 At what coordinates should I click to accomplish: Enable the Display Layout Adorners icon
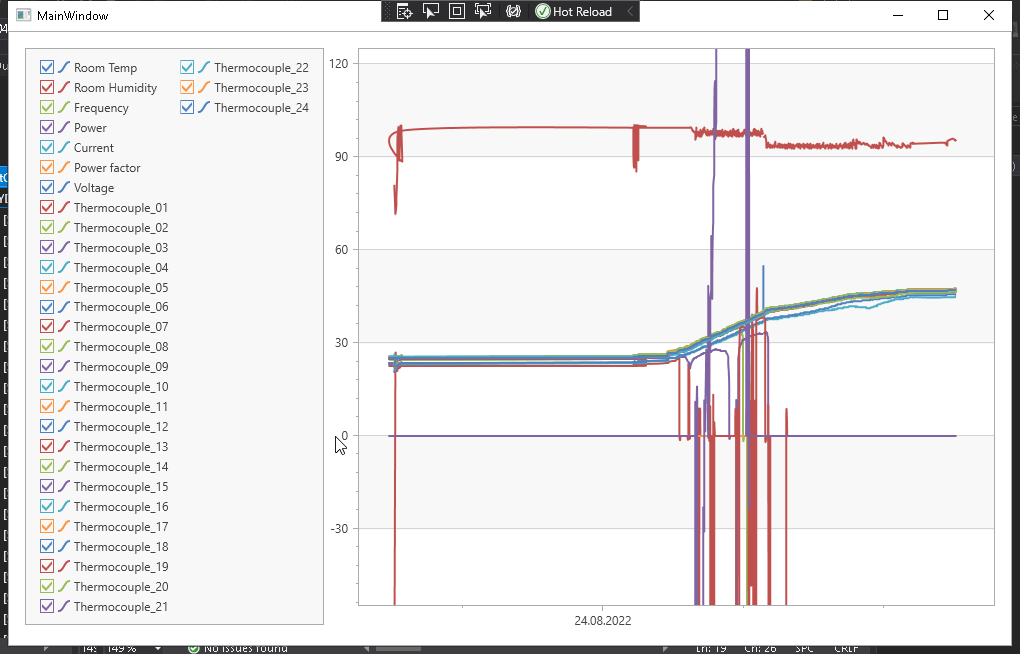click(457, 11)
